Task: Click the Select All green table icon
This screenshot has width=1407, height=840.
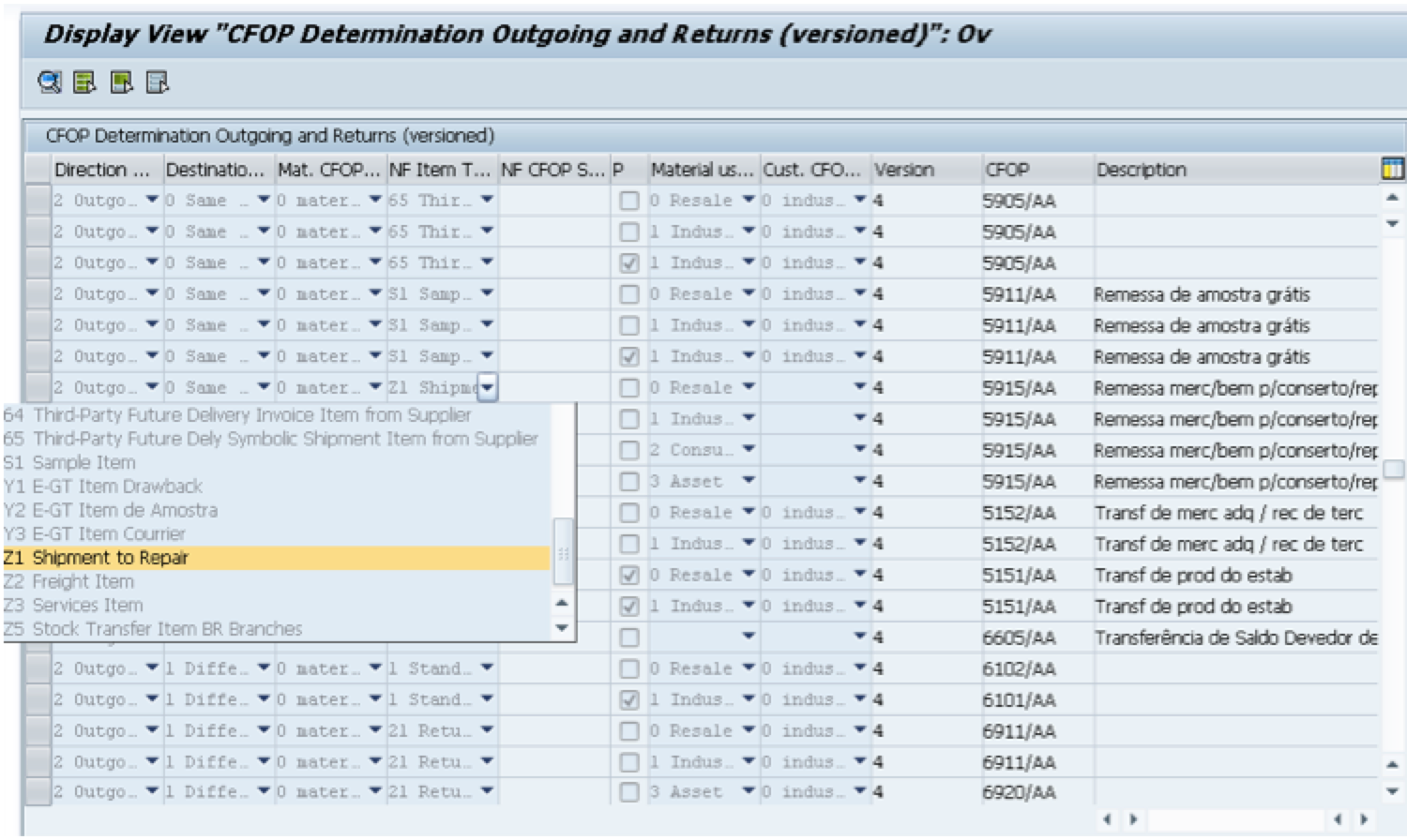Action: point(84,82)
